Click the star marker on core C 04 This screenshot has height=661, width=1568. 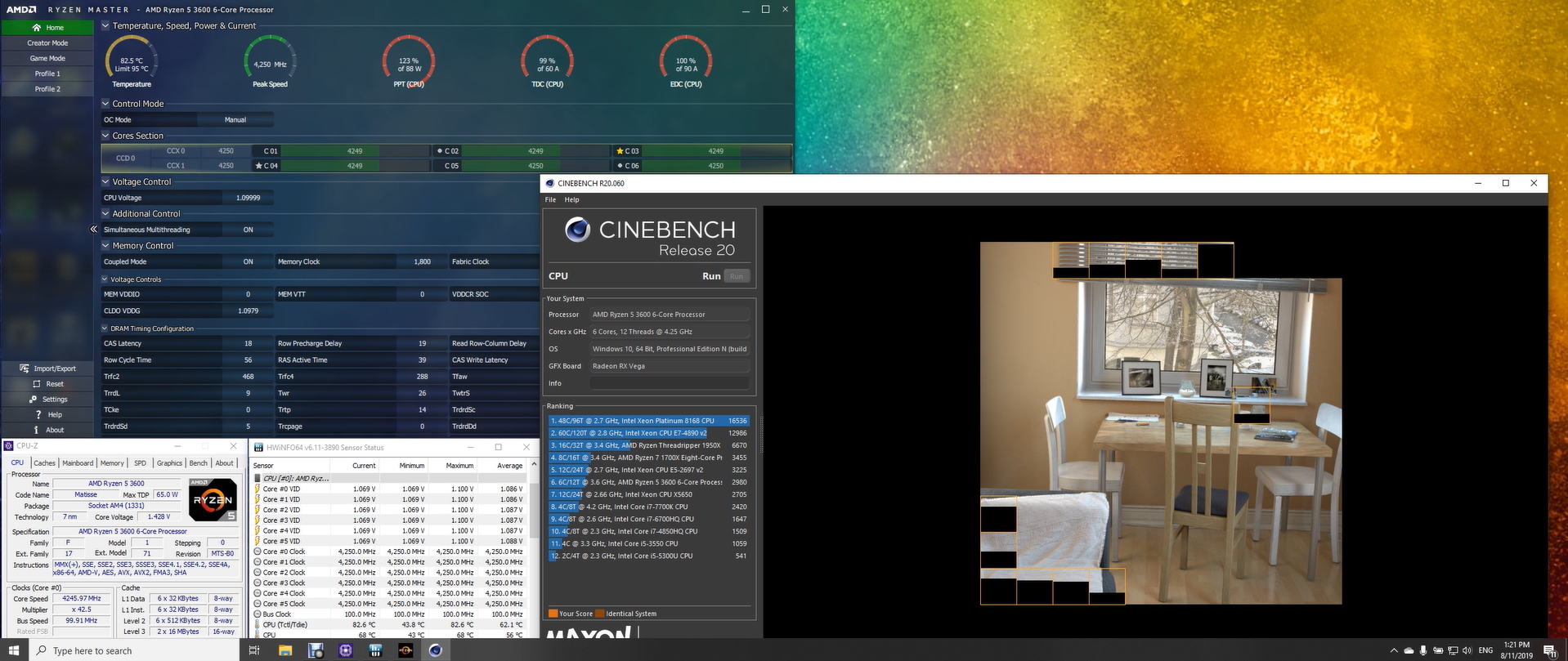pos(259,166)
